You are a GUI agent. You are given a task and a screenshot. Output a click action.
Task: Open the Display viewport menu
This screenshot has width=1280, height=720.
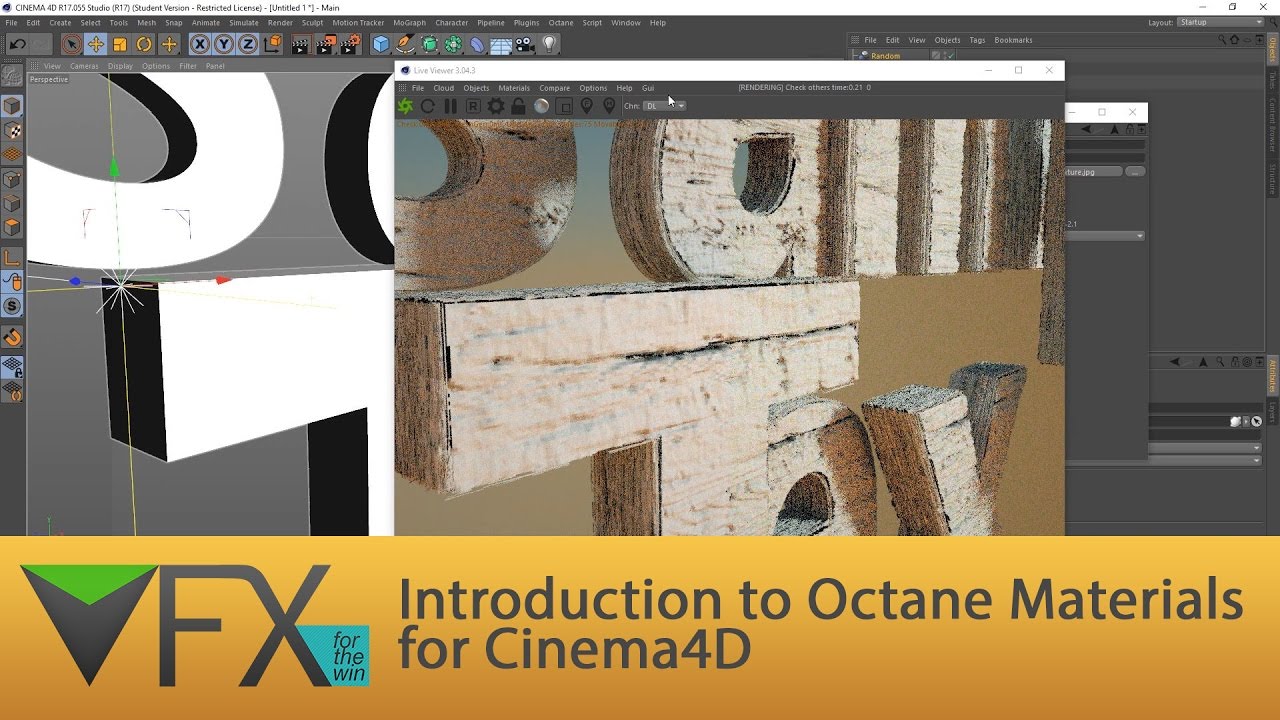point(120,66)
